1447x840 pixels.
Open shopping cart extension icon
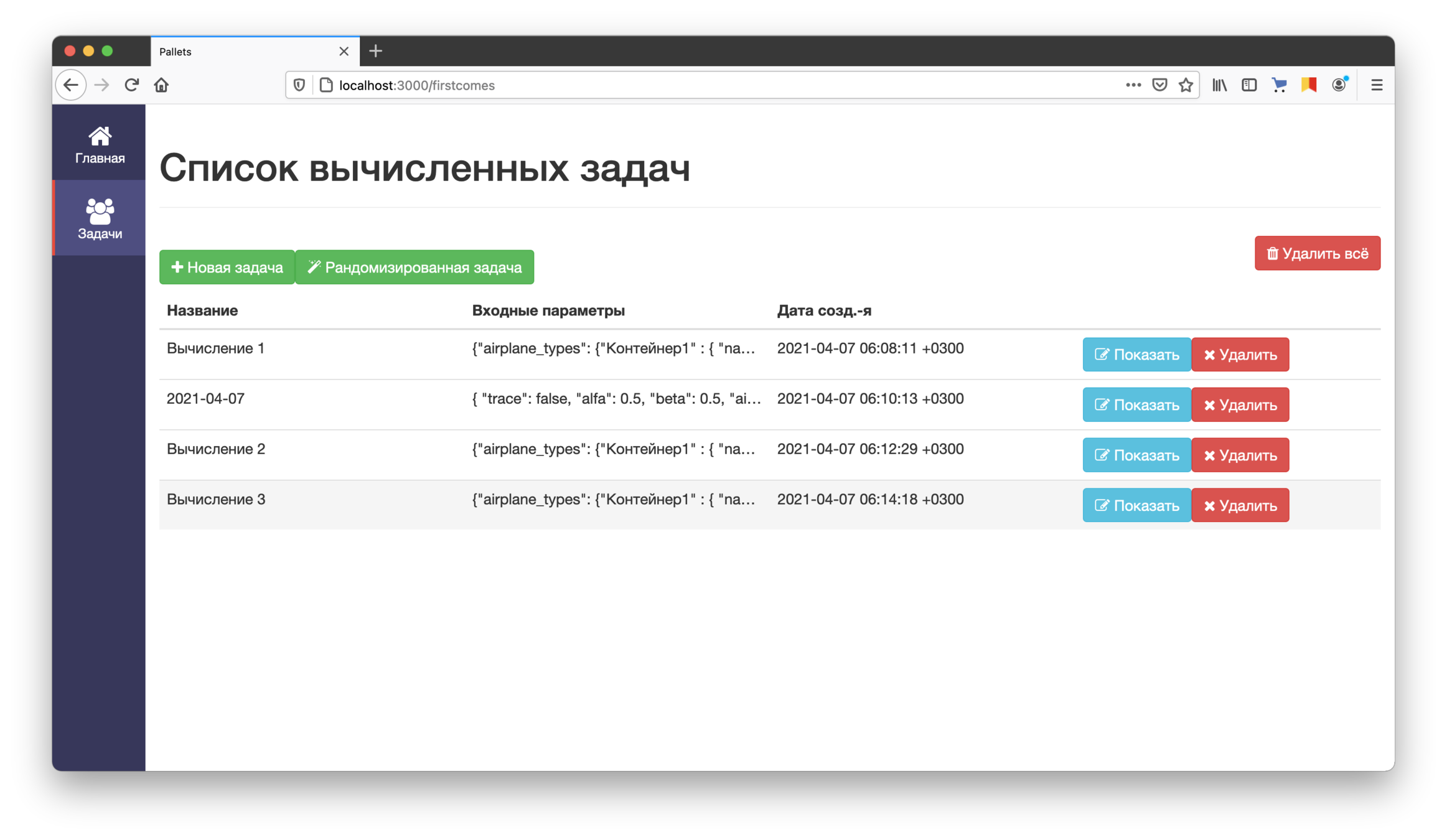(1279, 85)
